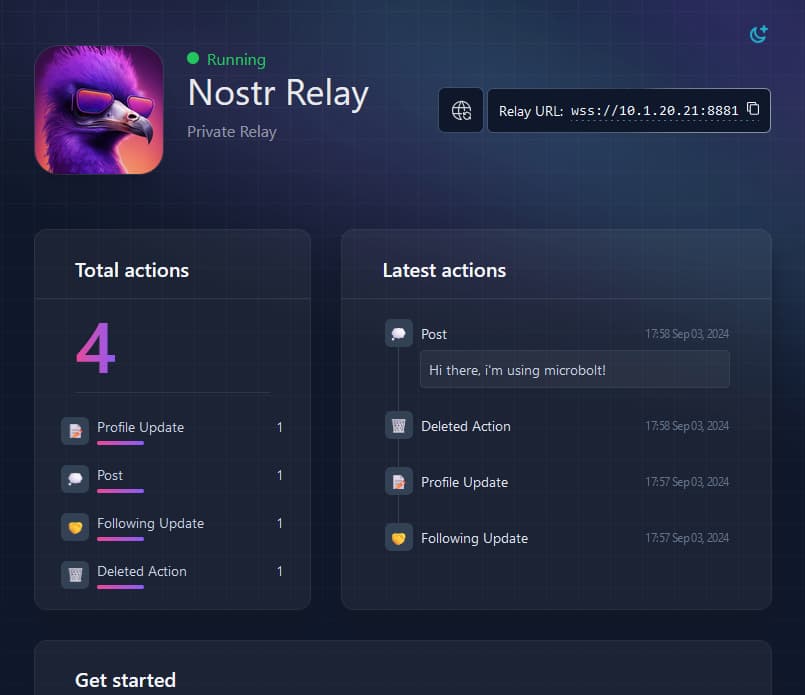Click the Post icon in Latest actions
The height and width of the screenshot is (695, 805).
pos(399,333)
